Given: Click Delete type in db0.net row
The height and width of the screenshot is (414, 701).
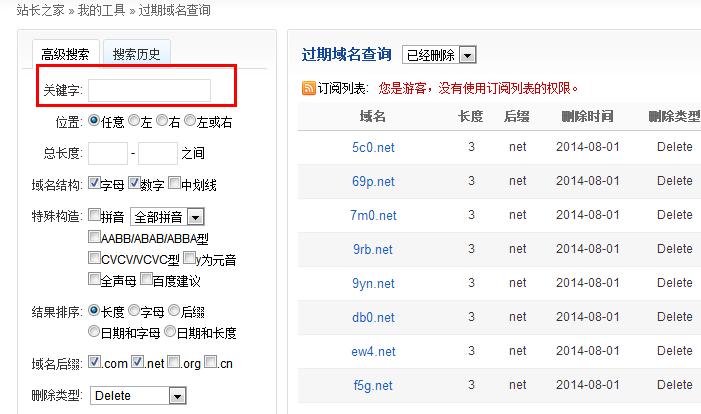Looking at the screenshot, I should 675,317.
